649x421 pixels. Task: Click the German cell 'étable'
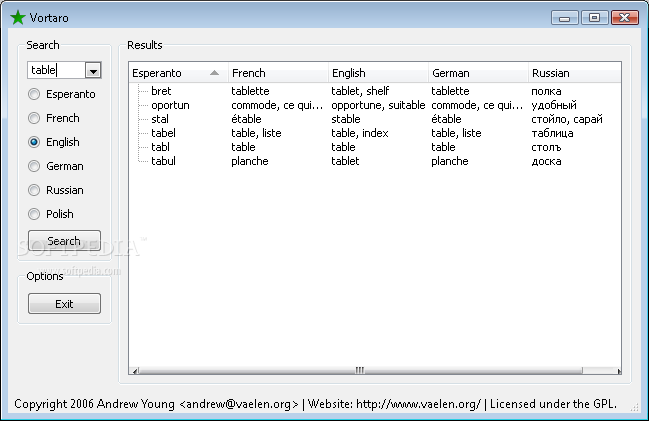click(x=446, y=119)
